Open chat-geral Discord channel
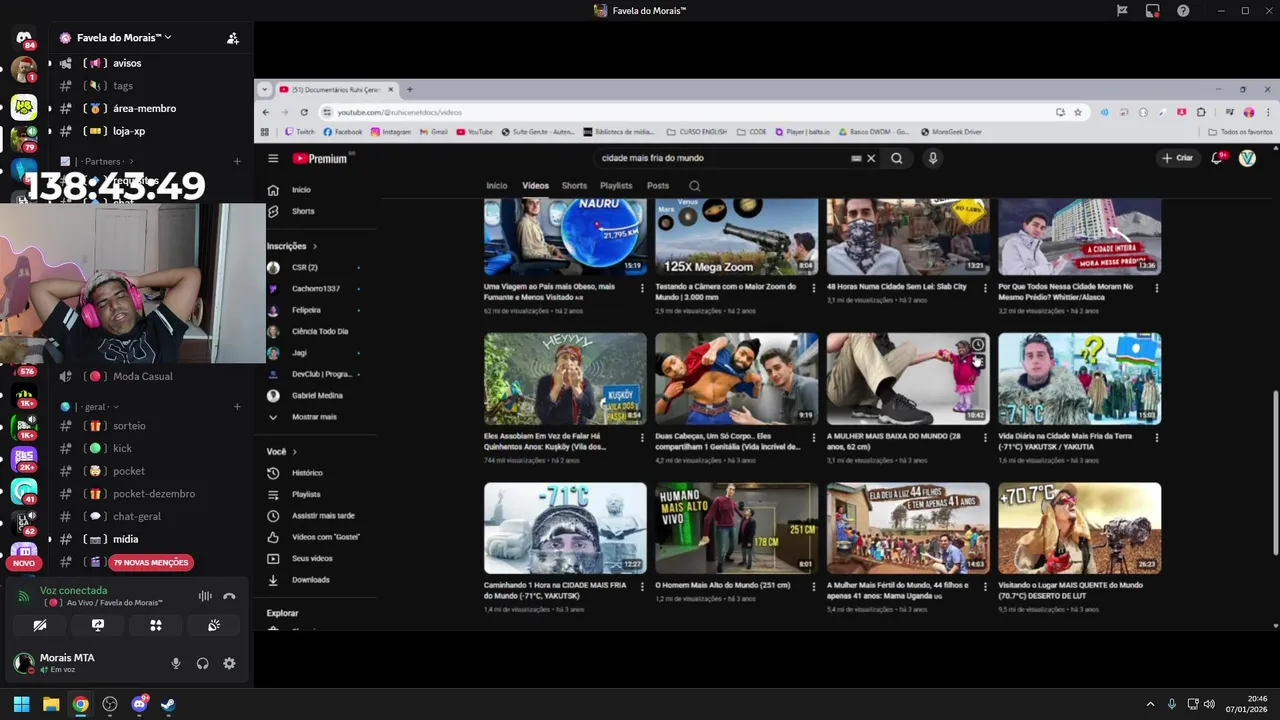 click(x=137, y=516)
